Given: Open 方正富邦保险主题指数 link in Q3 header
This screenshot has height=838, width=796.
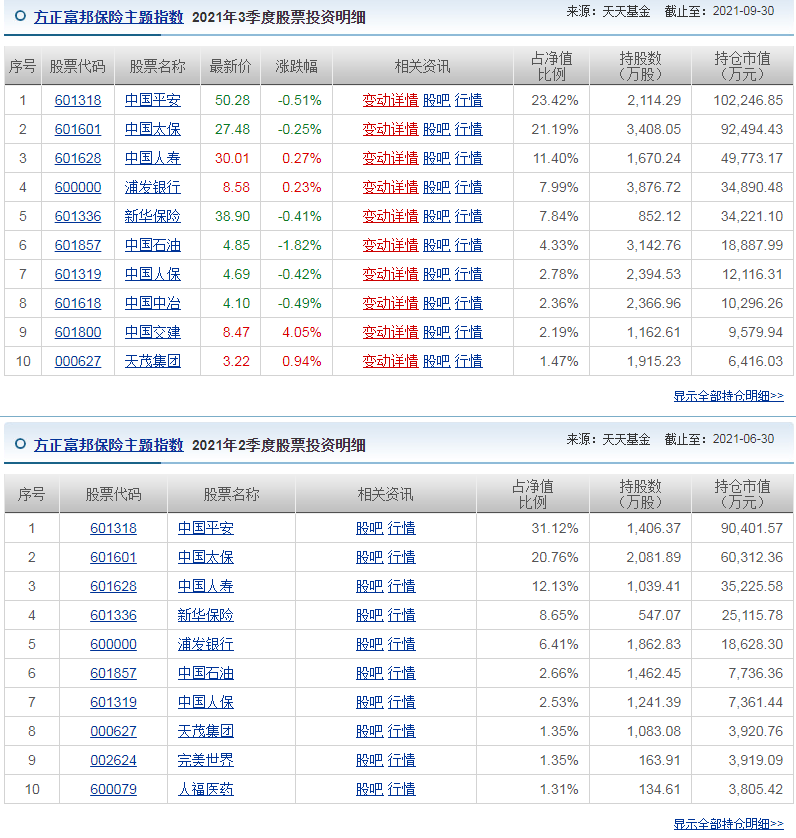Looking at the screenshot, I should pos(109,17).
